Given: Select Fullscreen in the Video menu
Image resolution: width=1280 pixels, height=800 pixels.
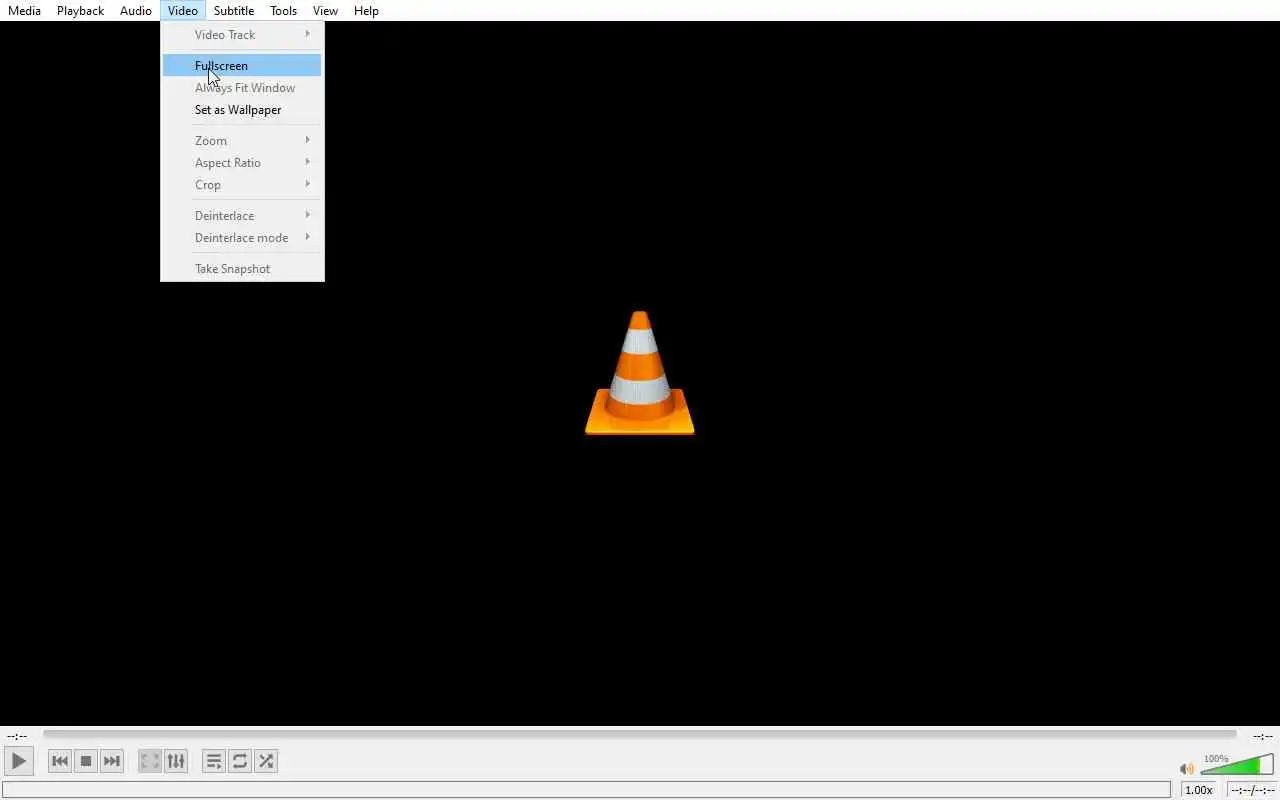Looking at the screenshot, I should point(242,65).
